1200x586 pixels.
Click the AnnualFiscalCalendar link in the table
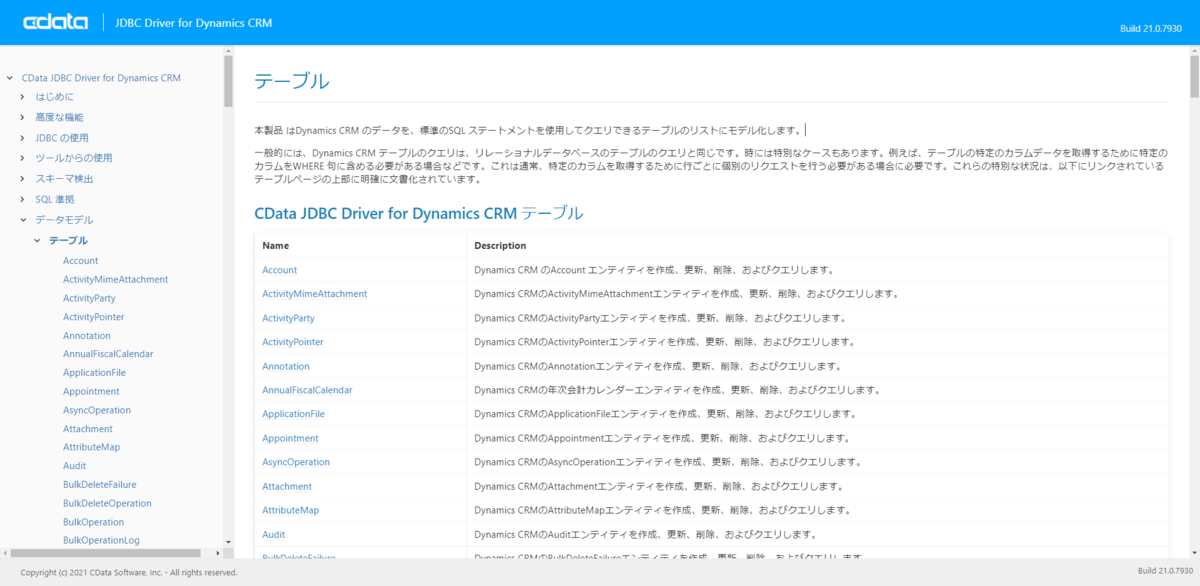307,390
